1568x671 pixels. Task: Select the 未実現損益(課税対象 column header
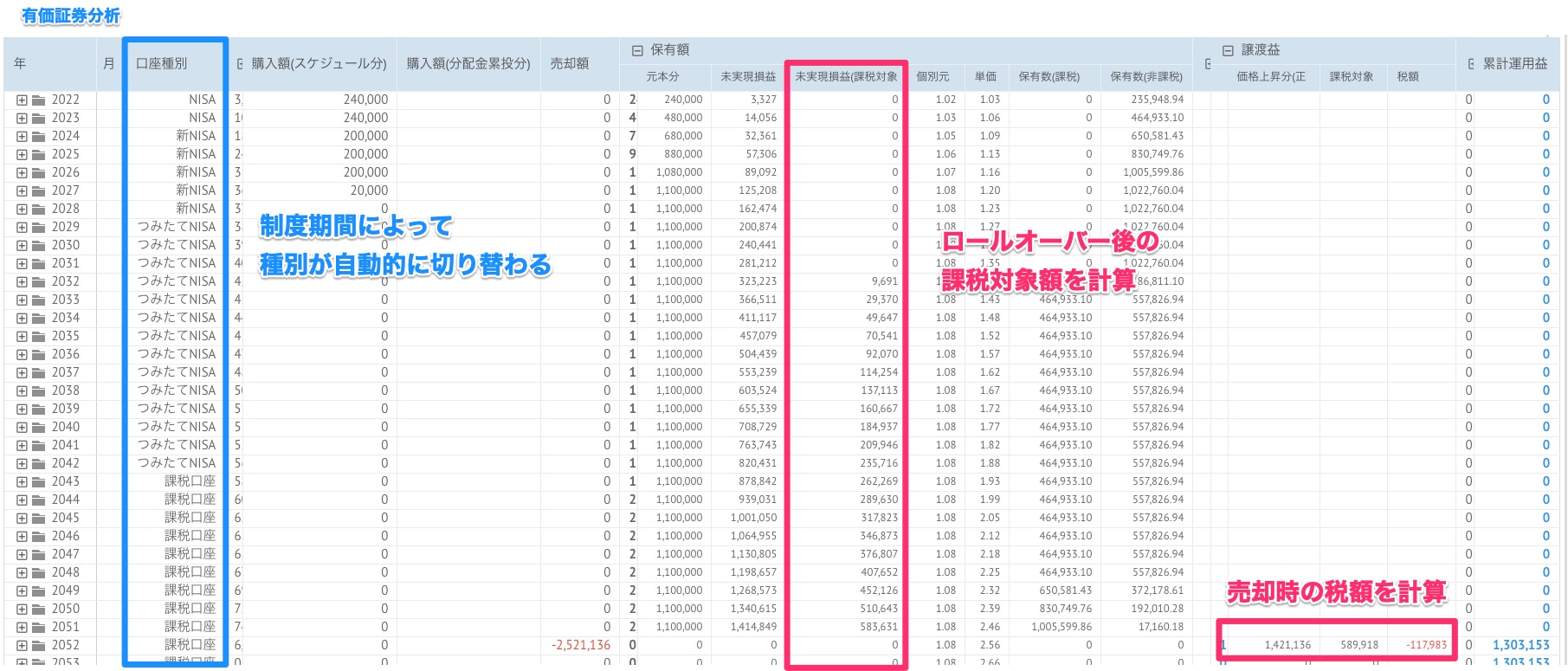(845, 77)
